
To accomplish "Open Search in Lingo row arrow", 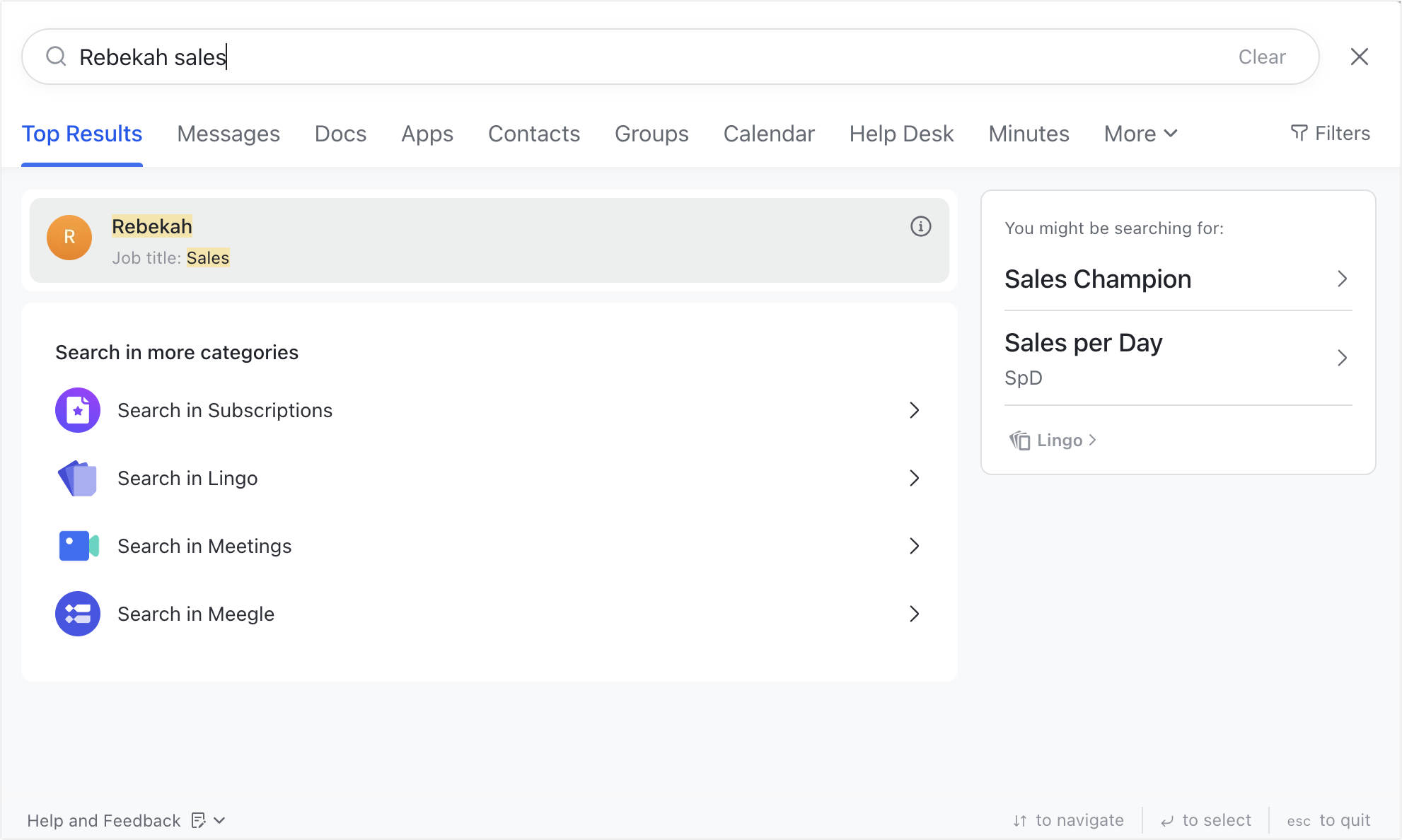I will coord(914,478).
